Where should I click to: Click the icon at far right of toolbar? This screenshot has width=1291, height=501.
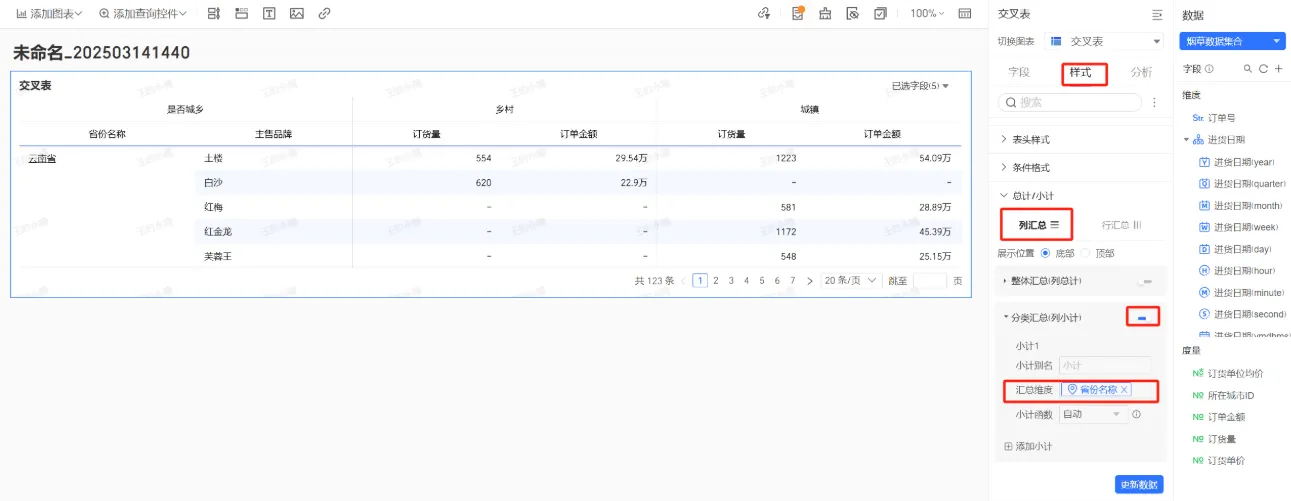pos(964,14)
